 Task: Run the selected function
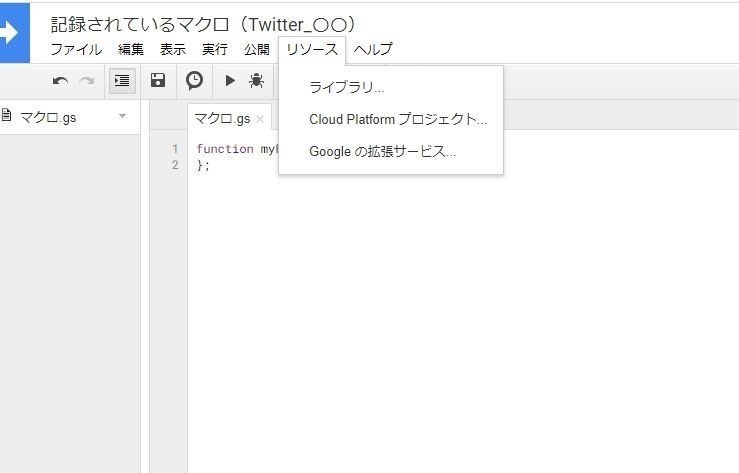coord(230,81)
